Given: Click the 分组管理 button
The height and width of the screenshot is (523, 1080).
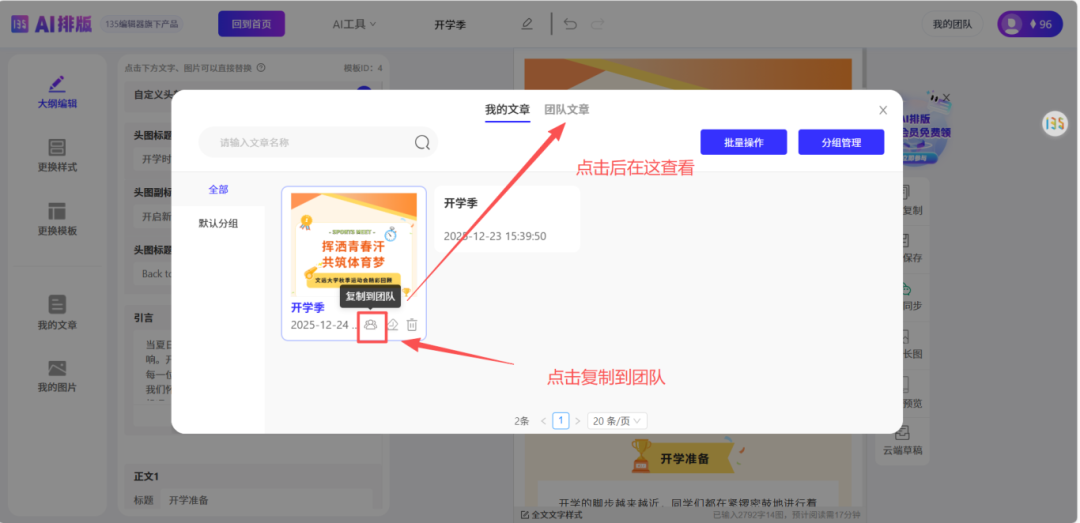Looking at the screenshot, I should pyautogui.click(x=841, y=143).
